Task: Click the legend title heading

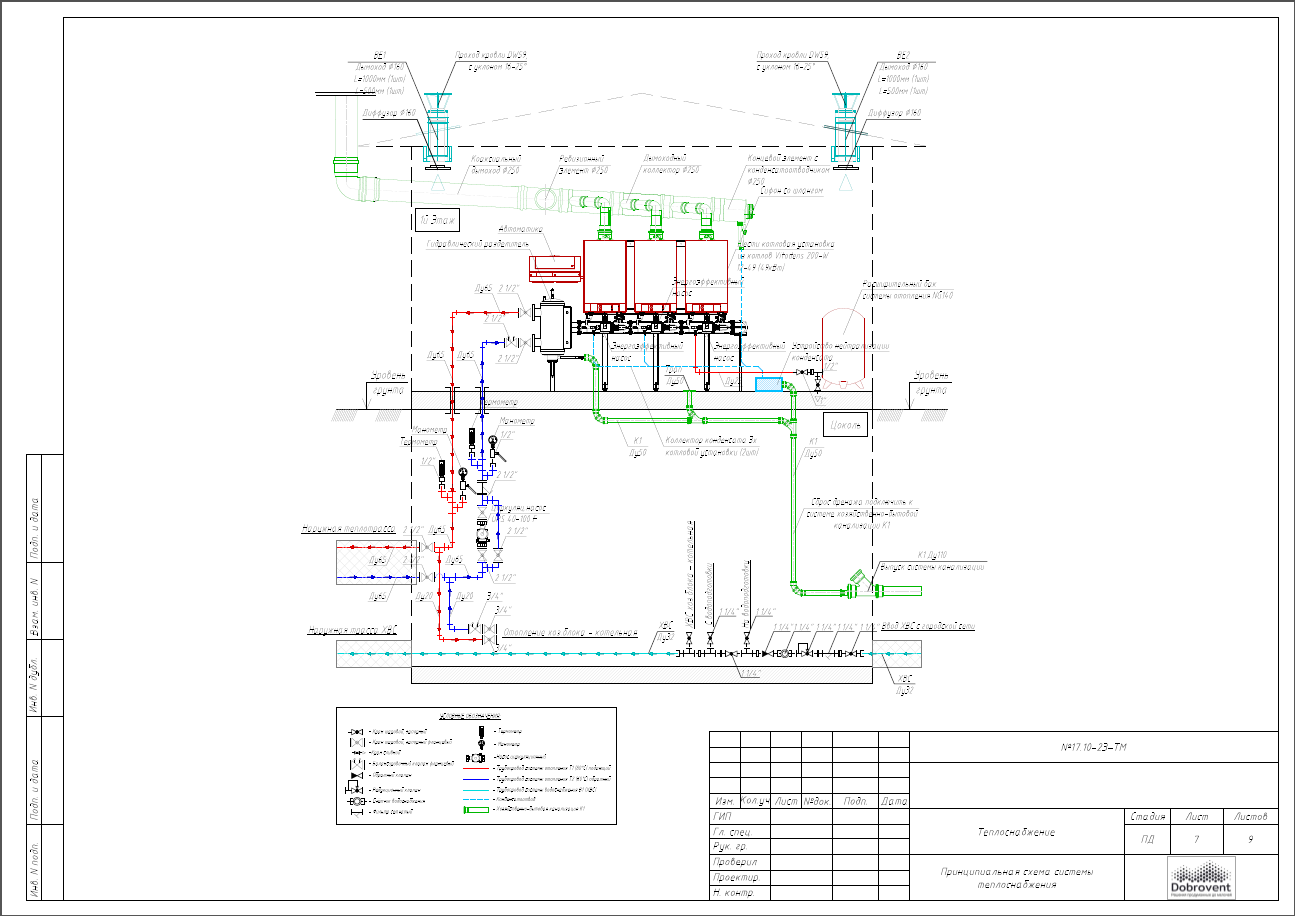Action: coord(470,716)
